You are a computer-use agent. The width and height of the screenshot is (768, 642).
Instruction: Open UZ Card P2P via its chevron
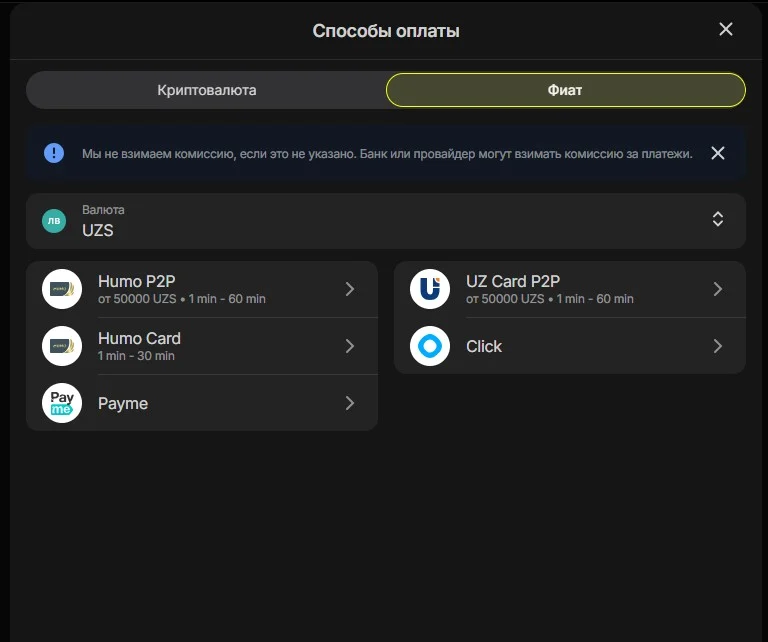pyautogui.click(x=718, y=289)
